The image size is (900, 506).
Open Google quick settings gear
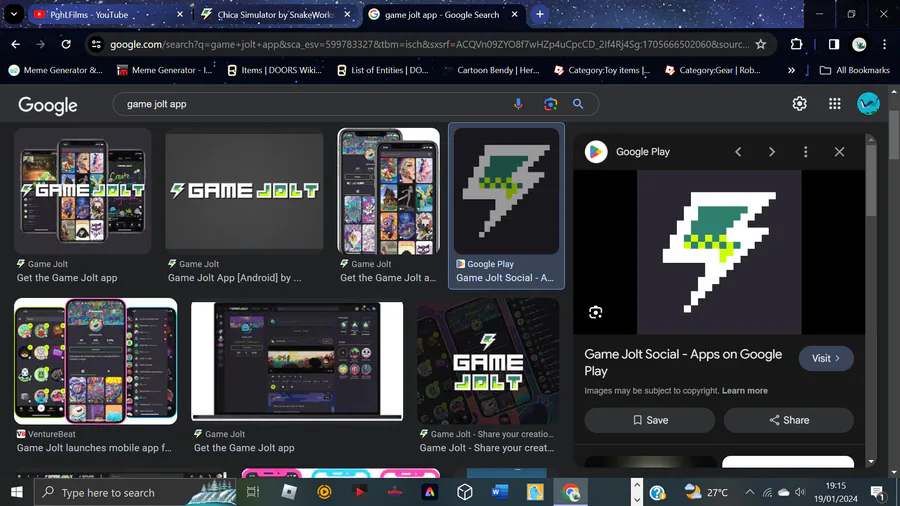(x=800, y=104)
